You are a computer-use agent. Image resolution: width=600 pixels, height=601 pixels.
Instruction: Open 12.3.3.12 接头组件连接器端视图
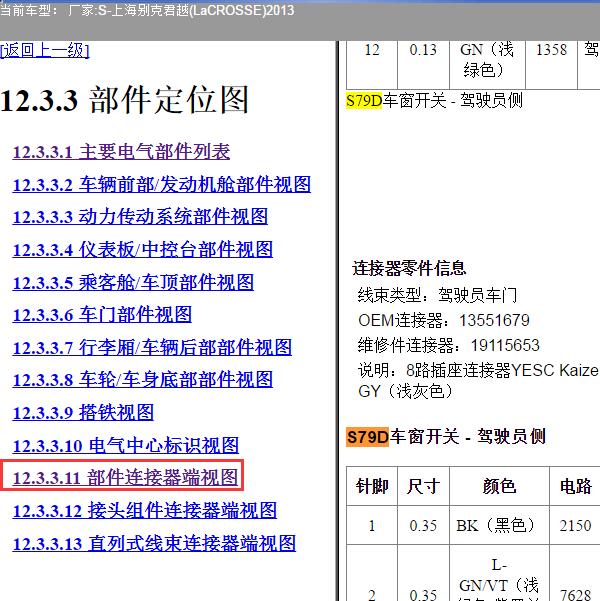click(145, 511)
